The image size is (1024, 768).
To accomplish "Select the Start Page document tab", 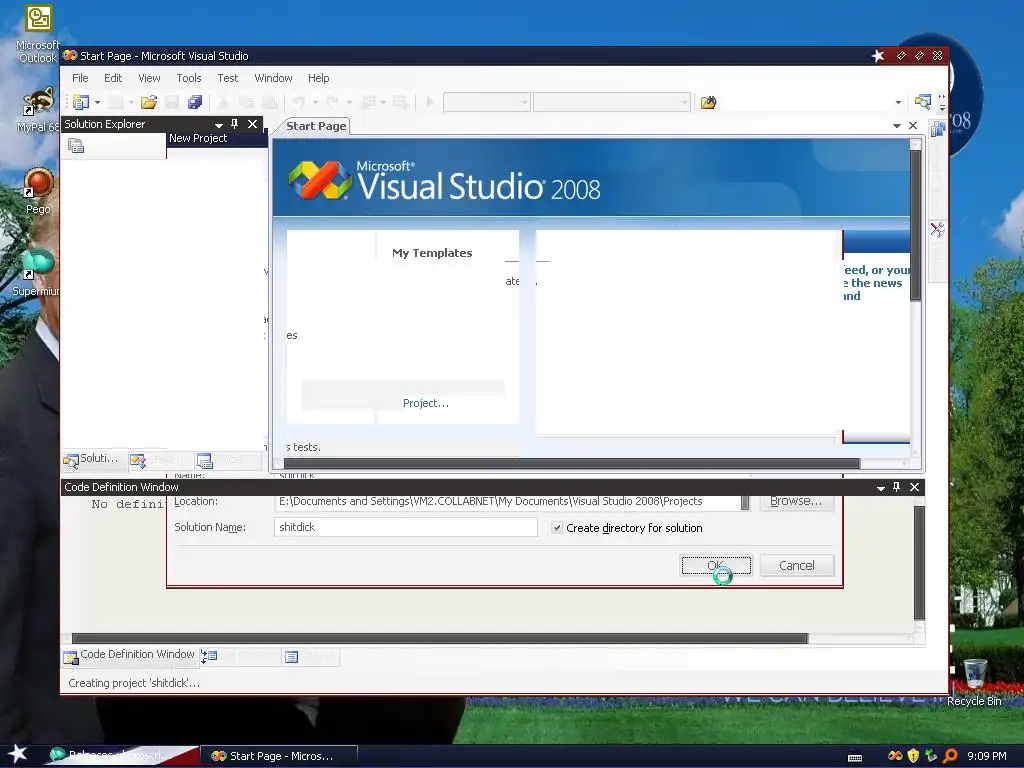I will click(x=316, y=126).
